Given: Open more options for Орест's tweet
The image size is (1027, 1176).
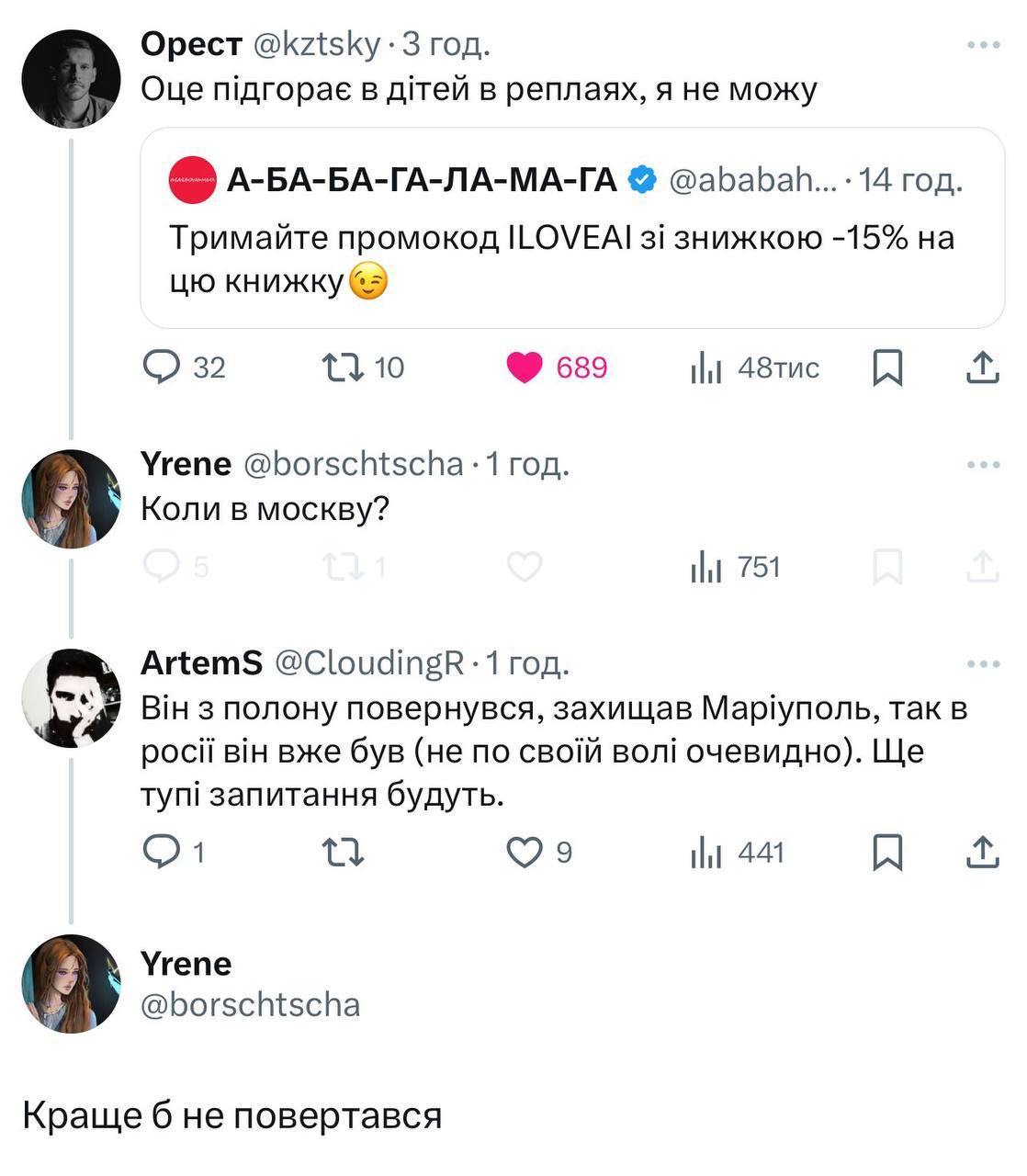Looking at the screenshot, I should (983, 44).
